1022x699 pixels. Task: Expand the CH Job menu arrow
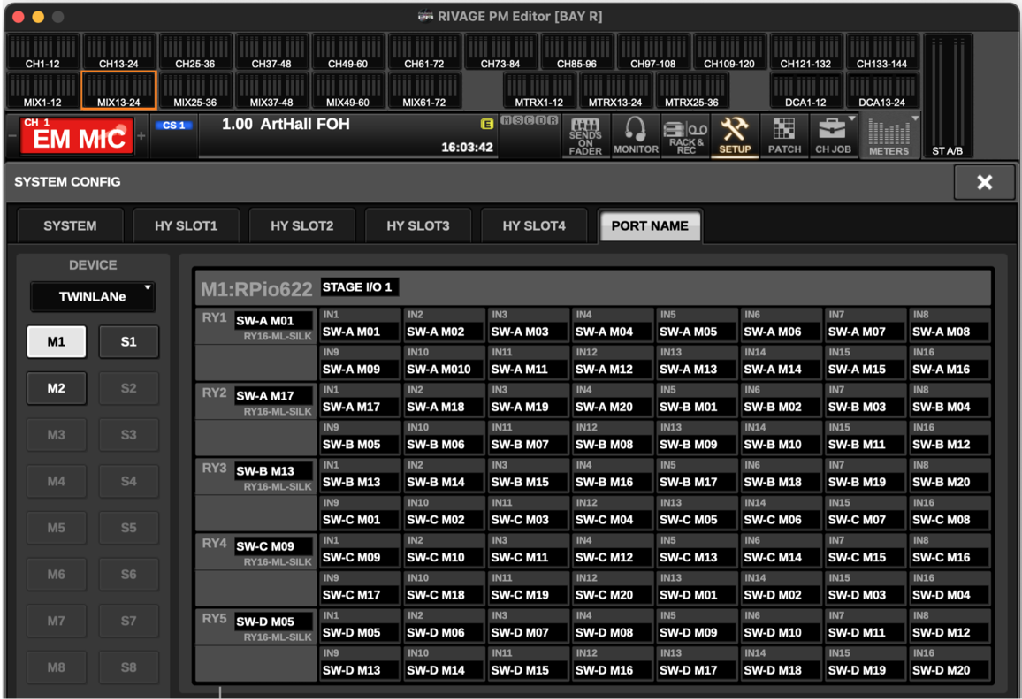851,119
